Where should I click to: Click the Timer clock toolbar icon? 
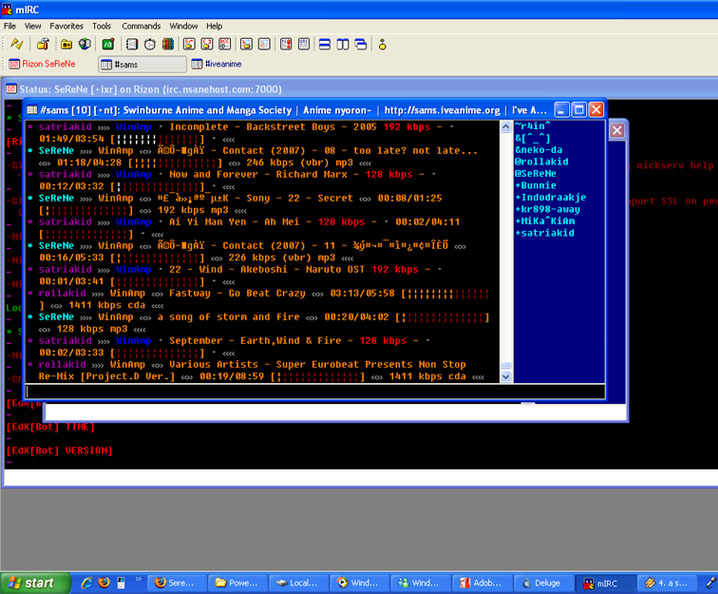point(149,44)
